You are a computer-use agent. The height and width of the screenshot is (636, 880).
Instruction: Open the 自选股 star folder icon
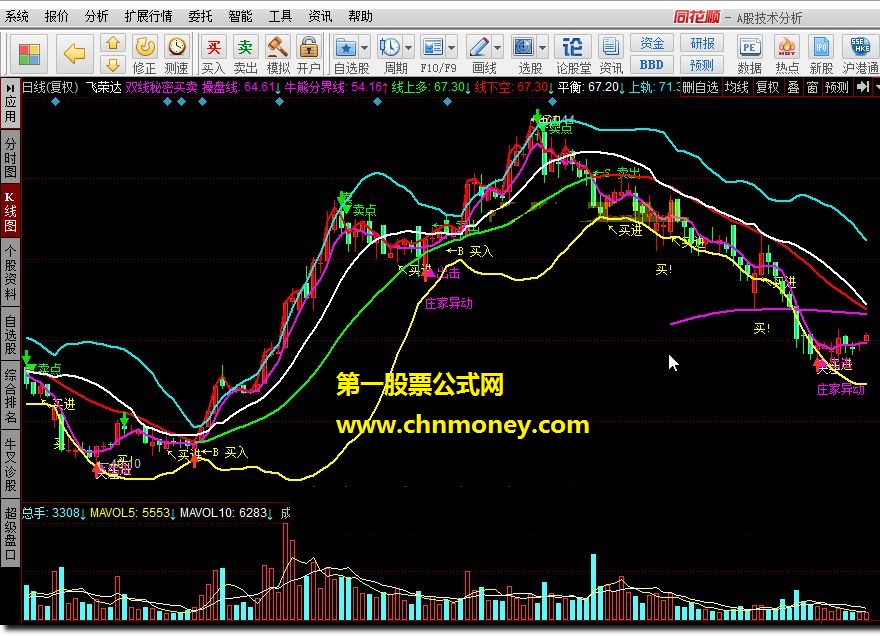point(346,48)
